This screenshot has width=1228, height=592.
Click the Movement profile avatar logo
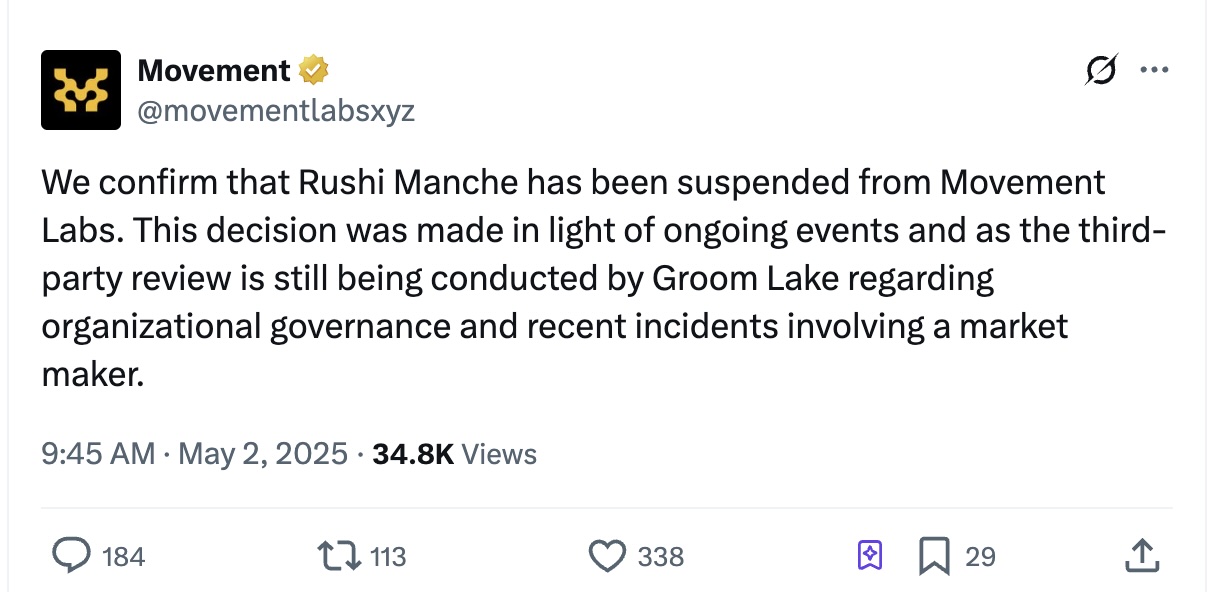coord(81,90)
